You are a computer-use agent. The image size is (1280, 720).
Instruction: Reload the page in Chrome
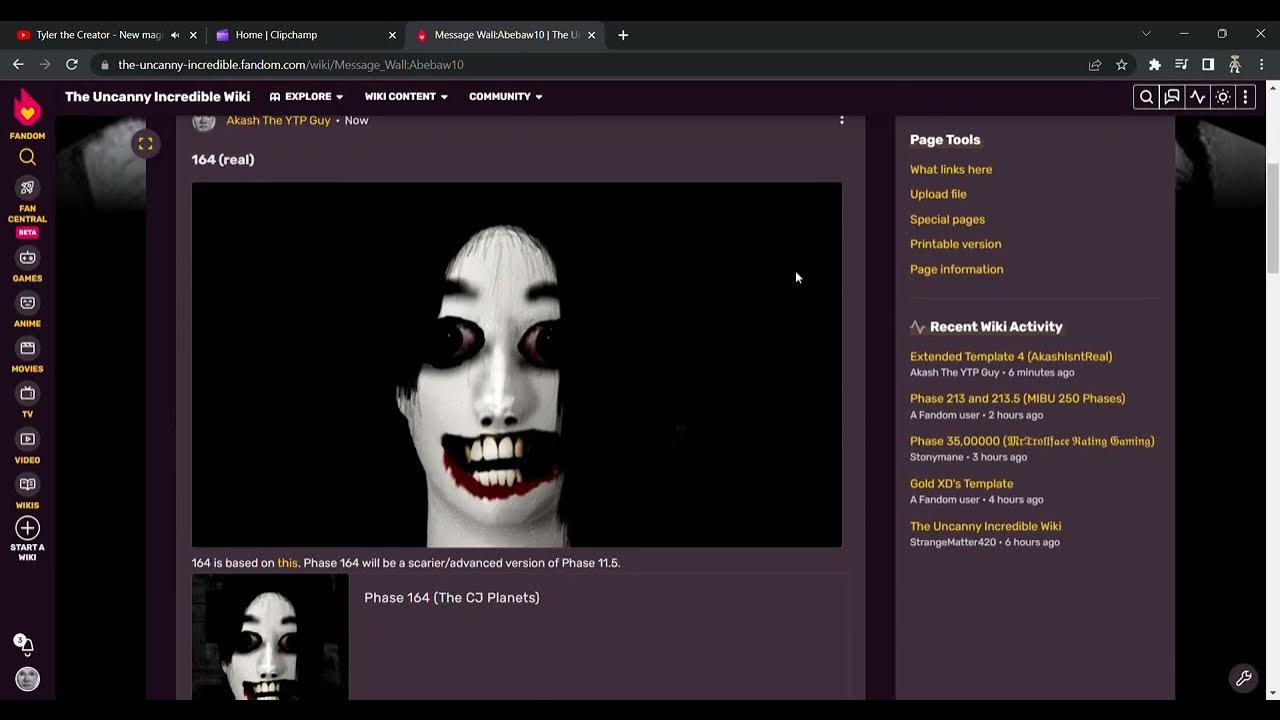[x=72, y=64]
